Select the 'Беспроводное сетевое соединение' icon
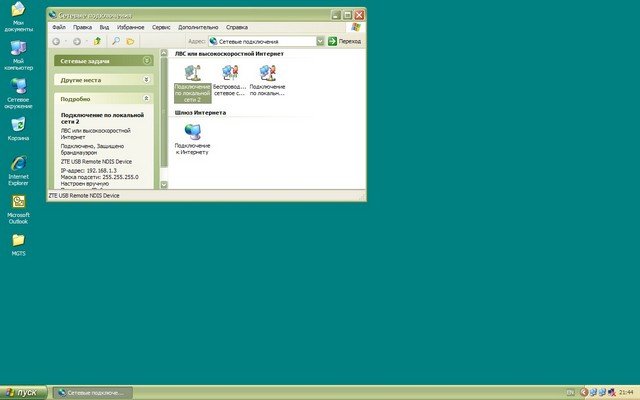Image resolution: width=640 pixels, height=400 pixels. [x=229, y=73]
